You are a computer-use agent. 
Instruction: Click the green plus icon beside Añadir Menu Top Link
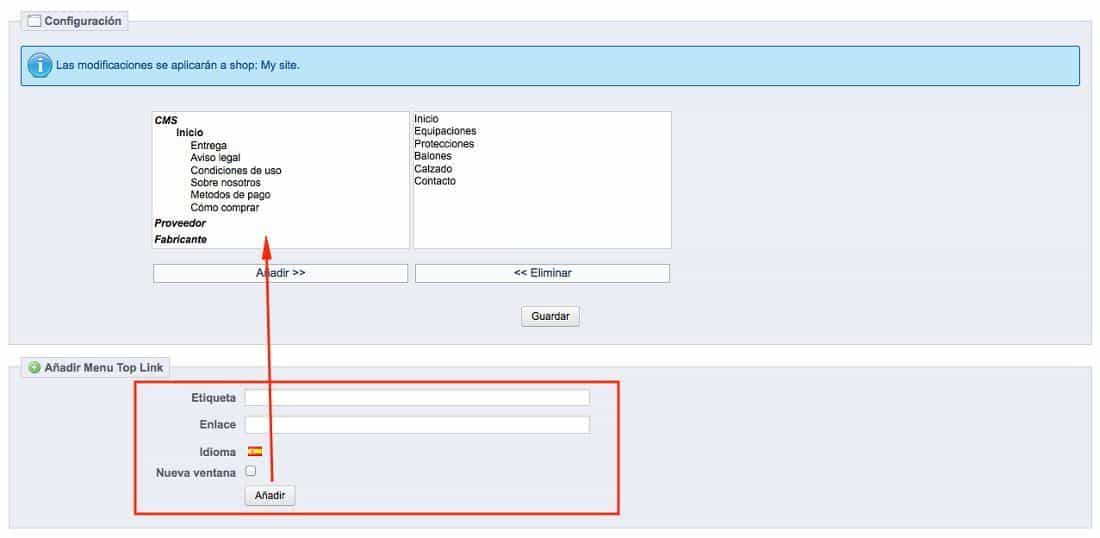pyautogui.click(x=34, y=368)
